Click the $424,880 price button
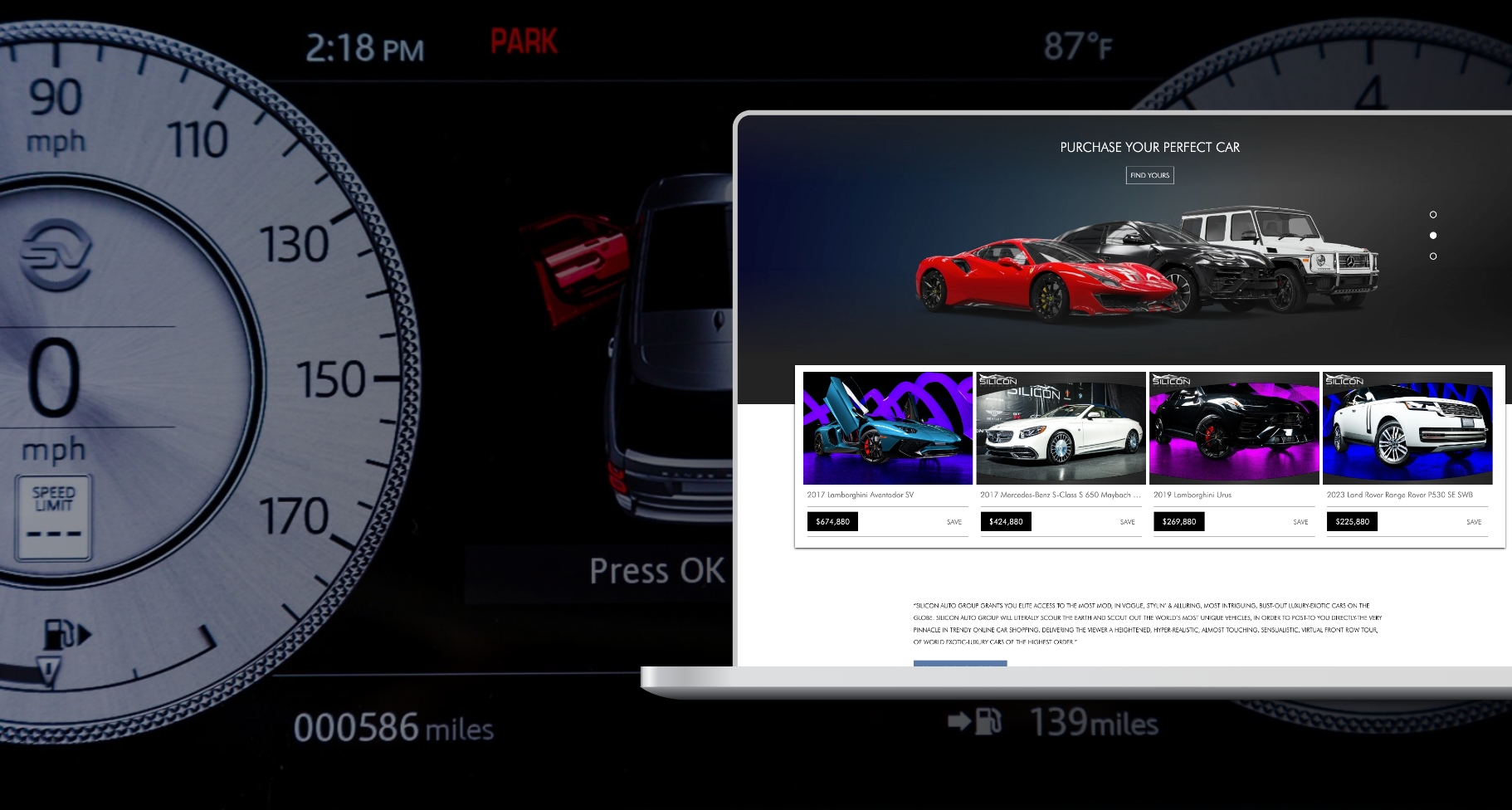This screenshot has width=1512, height=810. click(1006, 522)
